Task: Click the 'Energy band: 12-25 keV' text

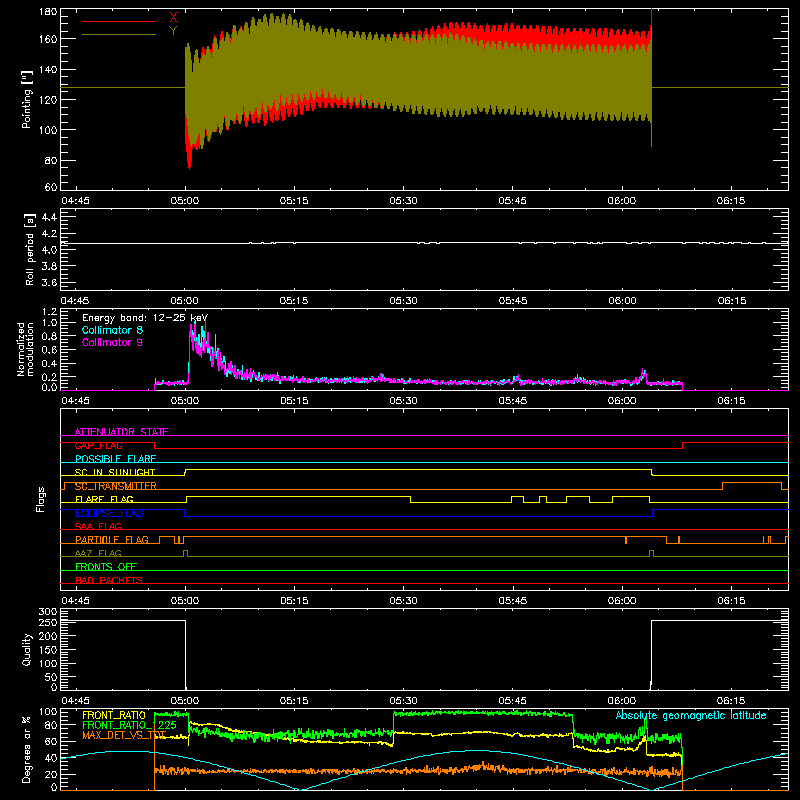Action: (145, 318)
